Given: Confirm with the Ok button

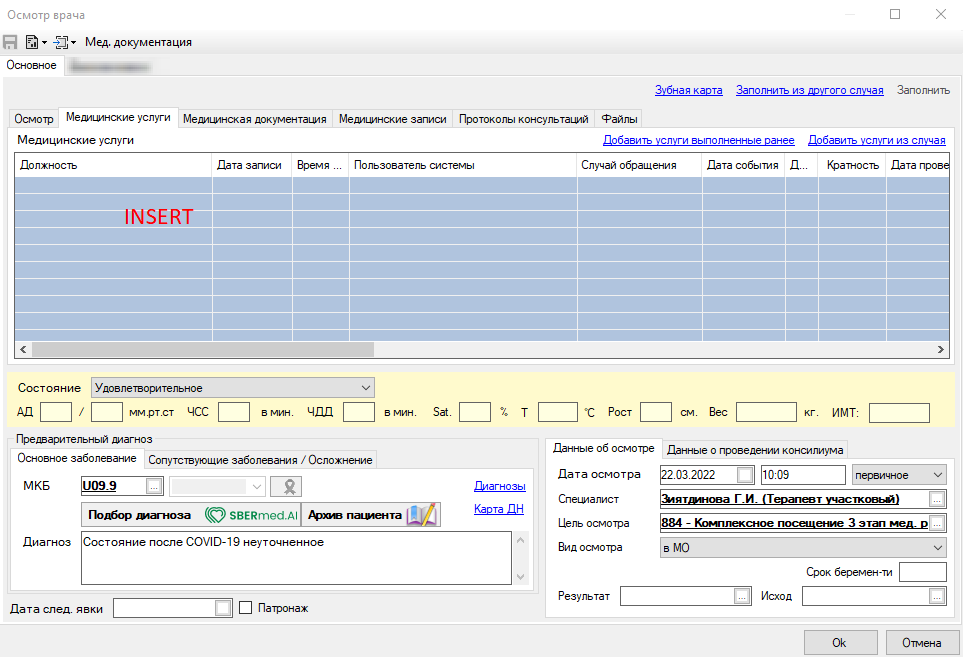Looking at the screenshot, I should pos(840,643).
